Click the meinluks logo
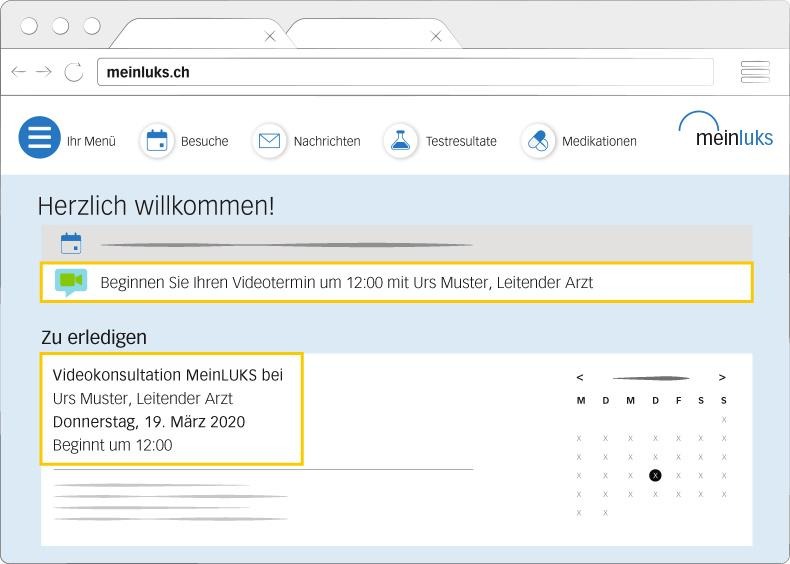Viewport: 790px width, 564px height. point(726,130)
